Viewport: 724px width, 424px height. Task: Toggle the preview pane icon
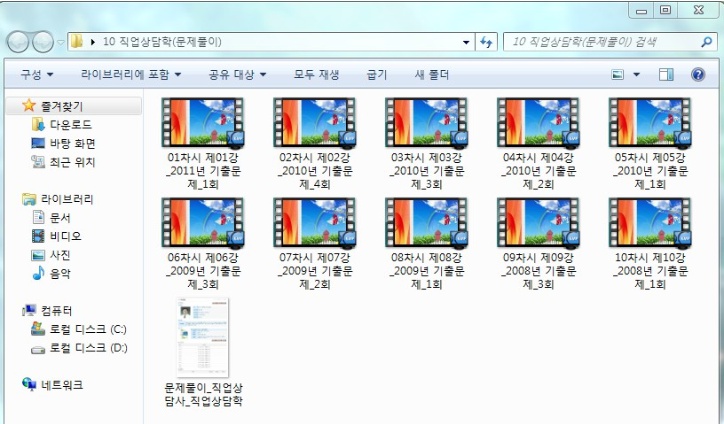coord(666,74)
